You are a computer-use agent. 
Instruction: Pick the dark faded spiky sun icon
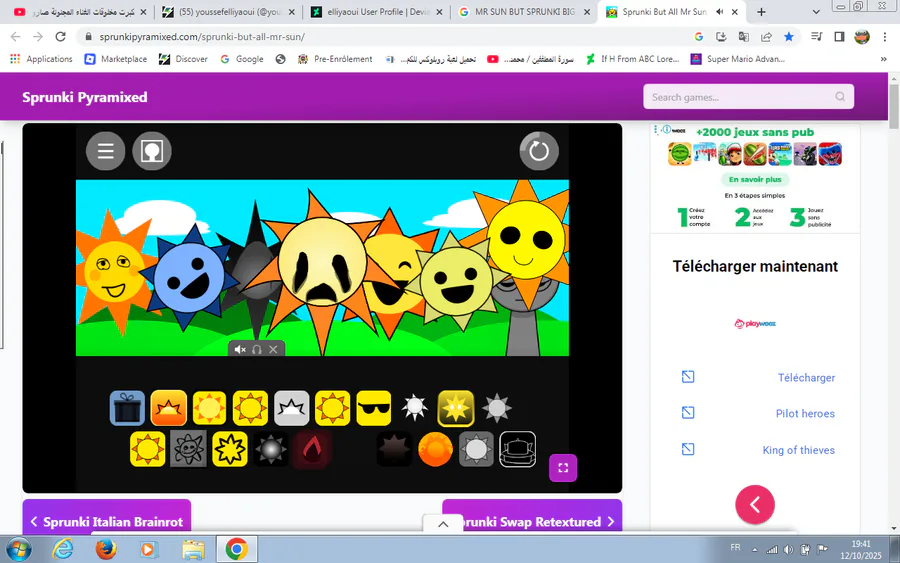point(394,449)
